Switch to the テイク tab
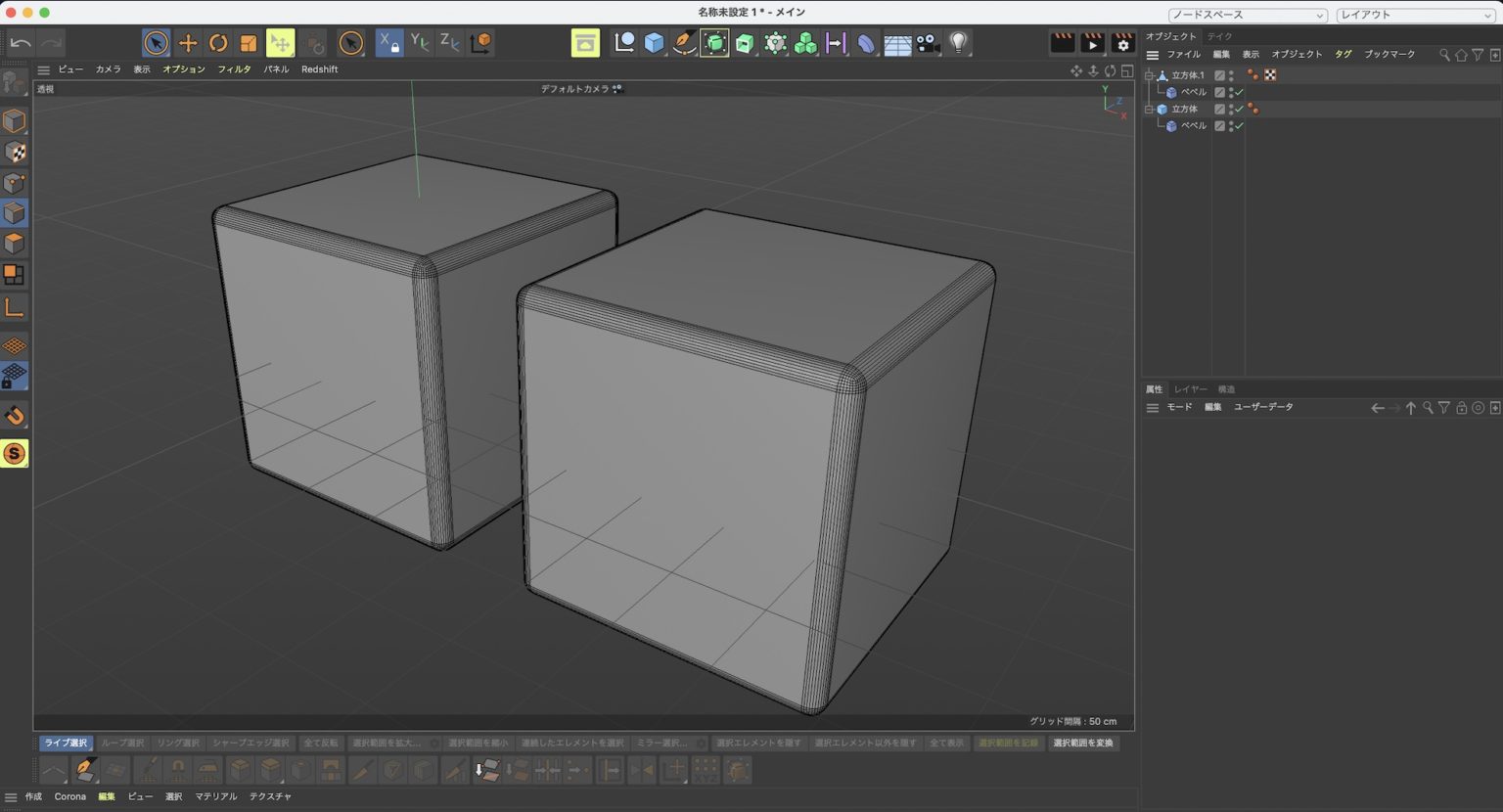This screenshot has height=812, width=1503. pos(1220,35)
